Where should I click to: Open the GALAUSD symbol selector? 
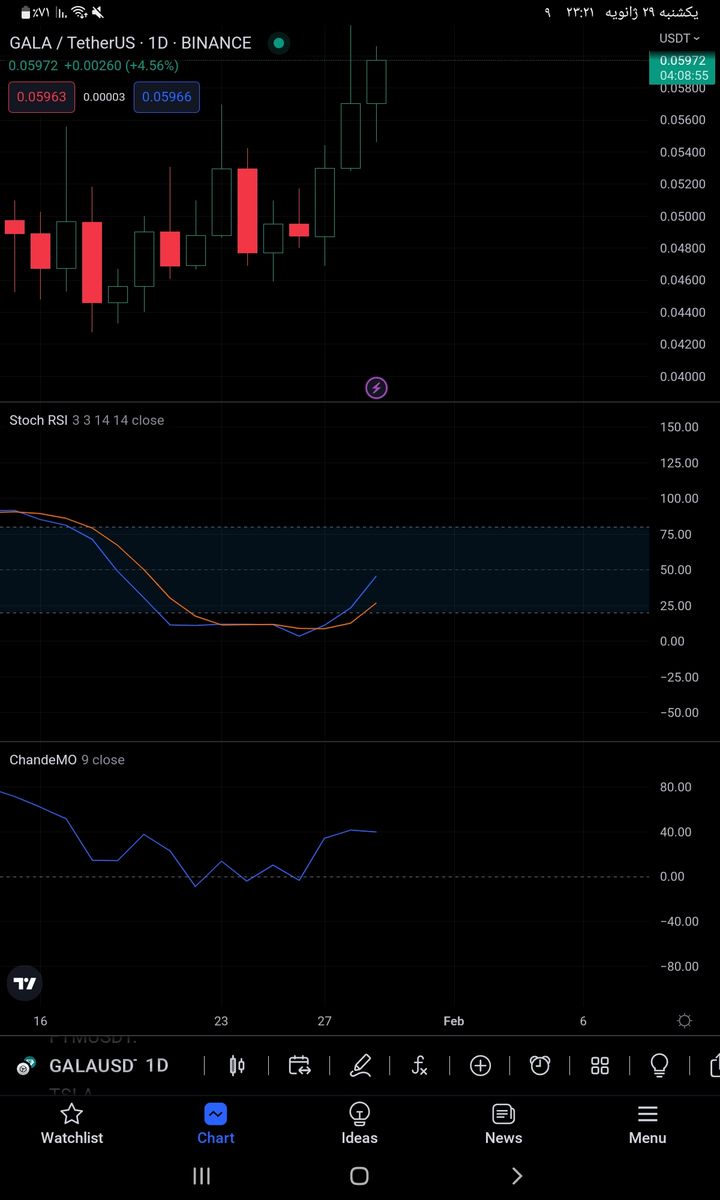tap(91, 1066)
